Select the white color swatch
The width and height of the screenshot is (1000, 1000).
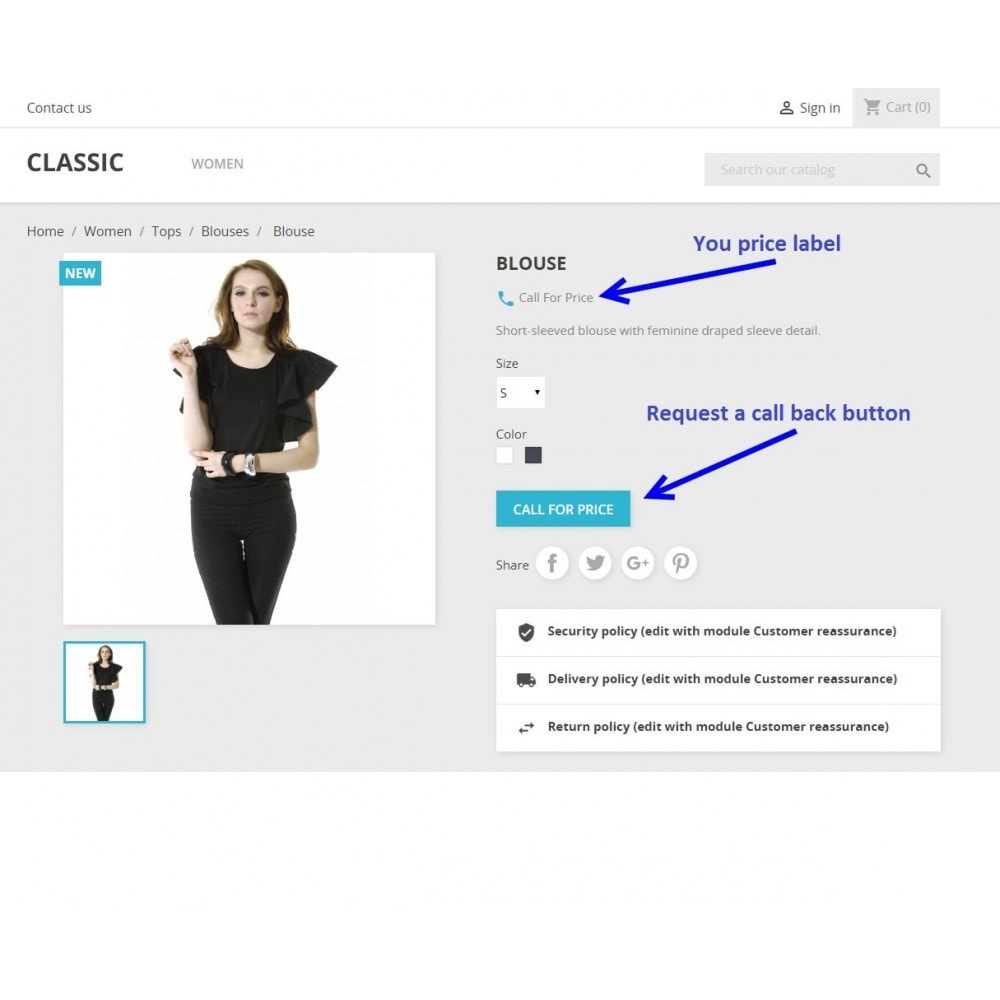[x=504, y=455]
